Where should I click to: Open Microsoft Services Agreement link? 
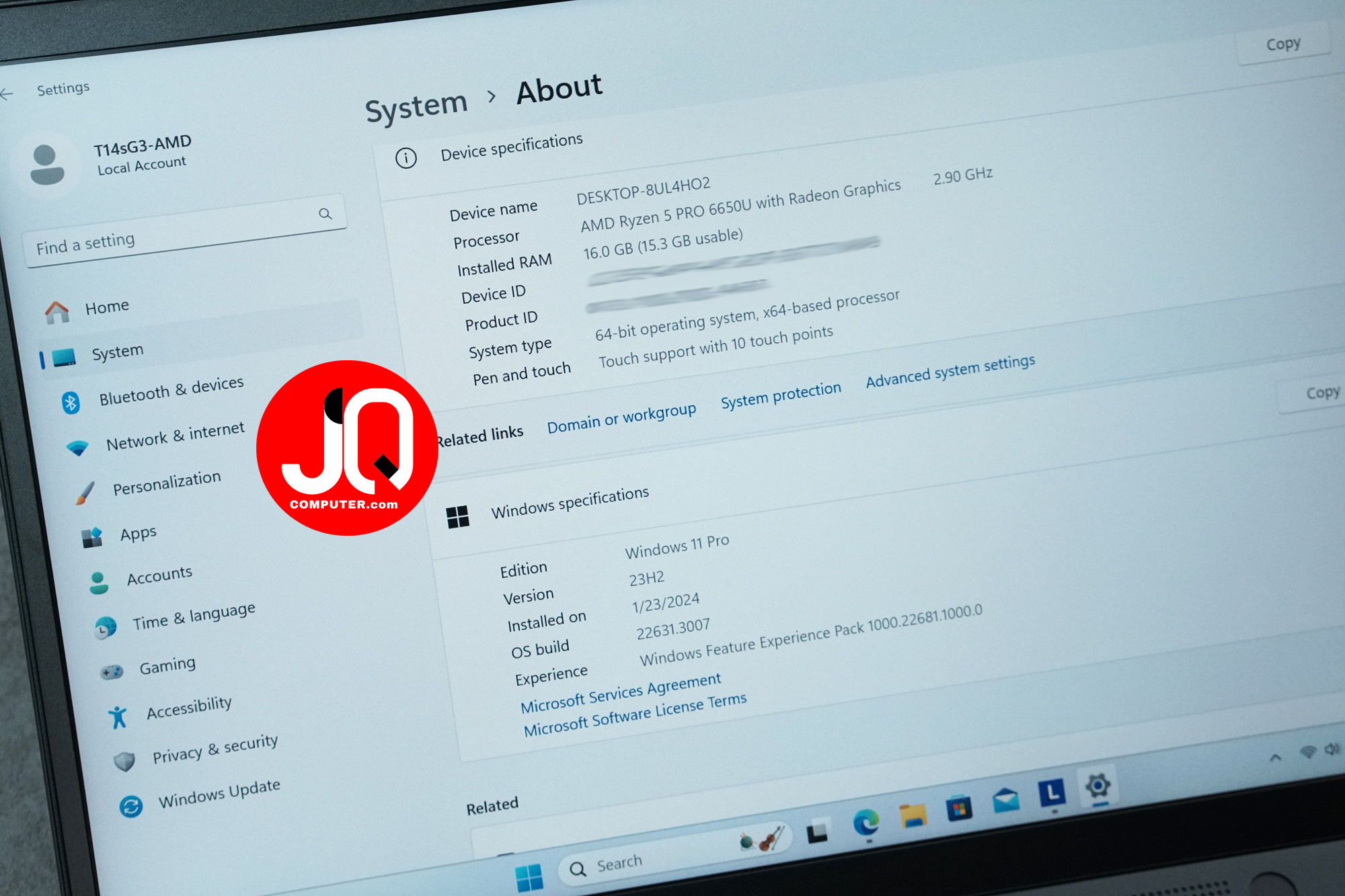(621, 693)
